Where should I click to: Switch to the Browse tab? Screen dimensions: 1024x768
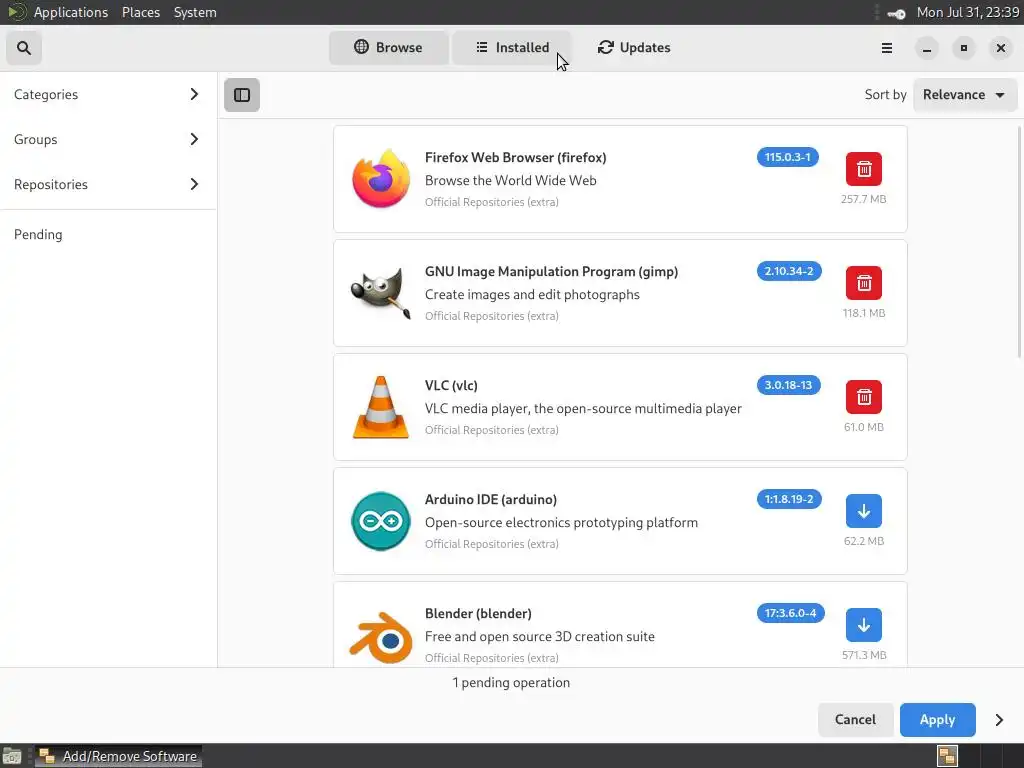(x=389, y=48)
